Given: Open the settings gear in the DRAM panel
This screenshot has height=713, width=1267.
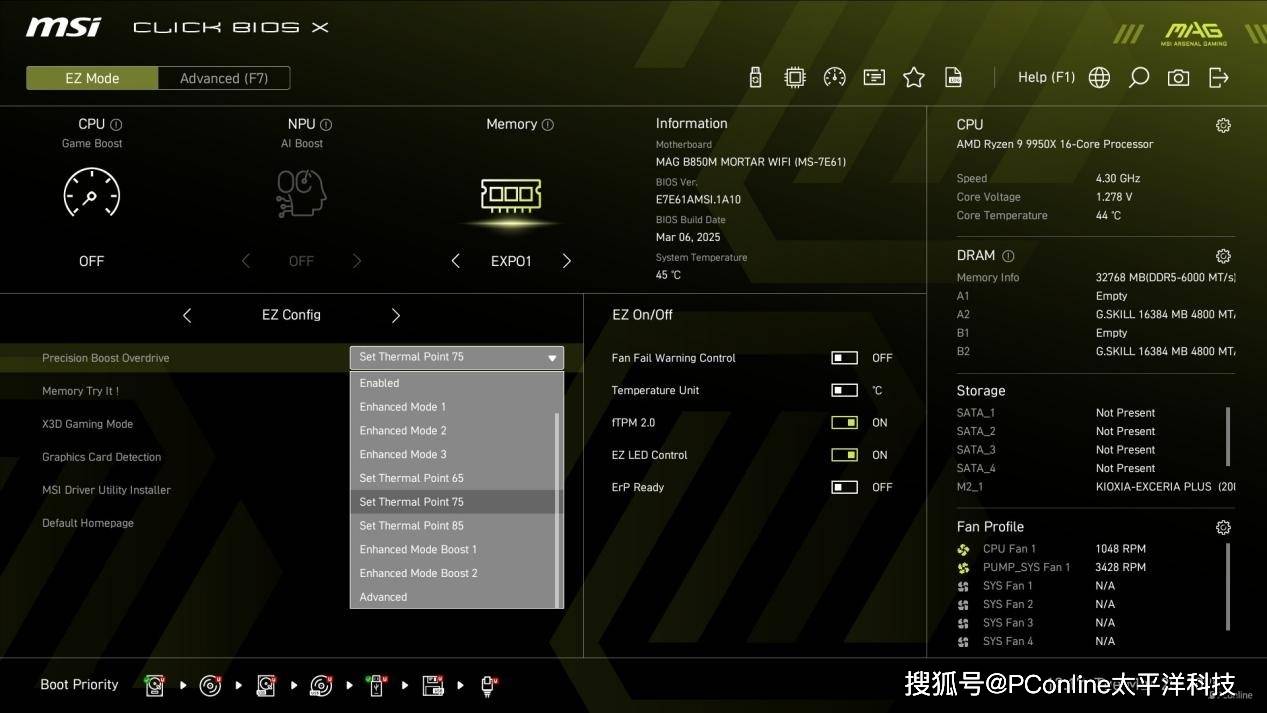Looking at the screenshot, I should [1223, 256].
